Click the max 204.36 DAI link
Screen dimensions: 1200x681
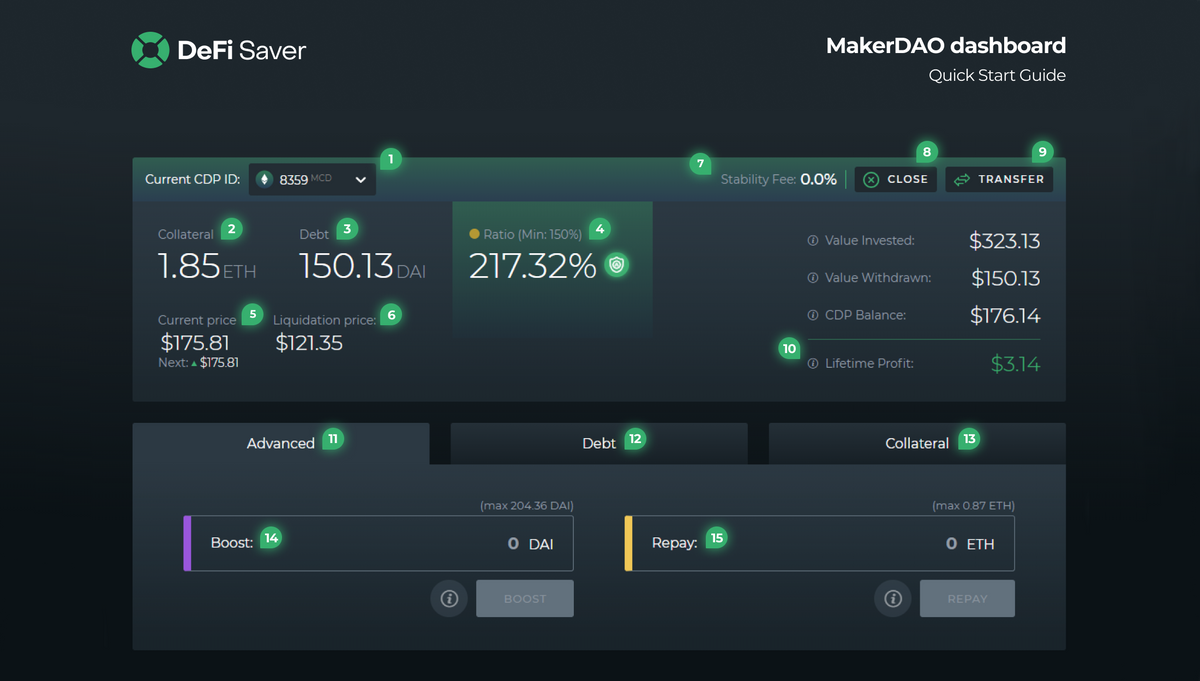[527, 506]
